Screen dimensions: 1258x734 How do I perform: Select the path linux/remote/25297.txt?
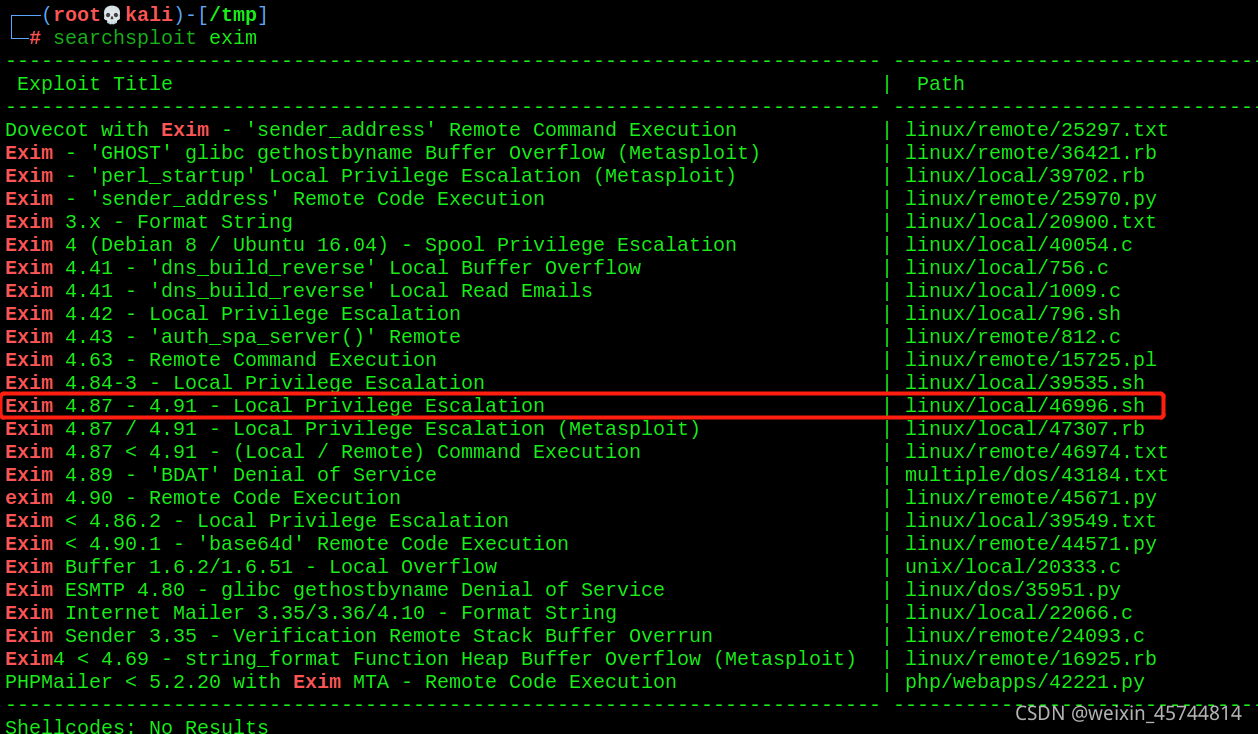[x=1037, y=130]
